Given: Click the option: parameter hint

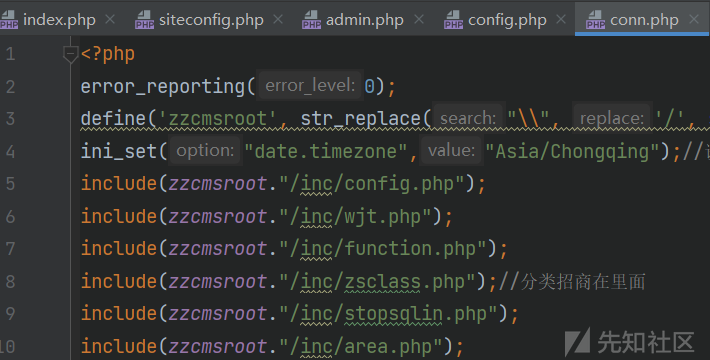Looking at the screenshot, I should click(205, 150).
